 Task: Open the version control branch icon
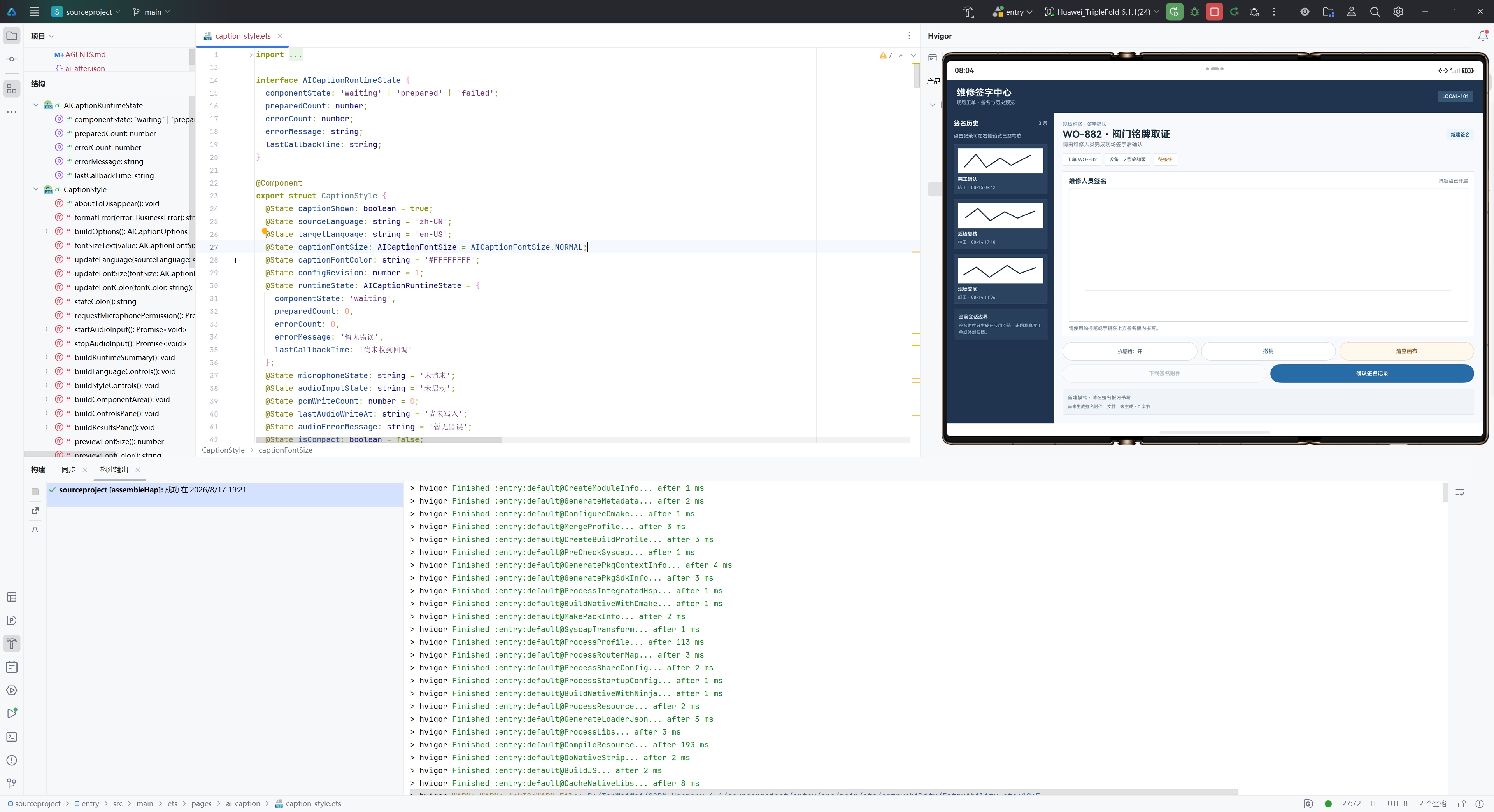coord(12,784)
